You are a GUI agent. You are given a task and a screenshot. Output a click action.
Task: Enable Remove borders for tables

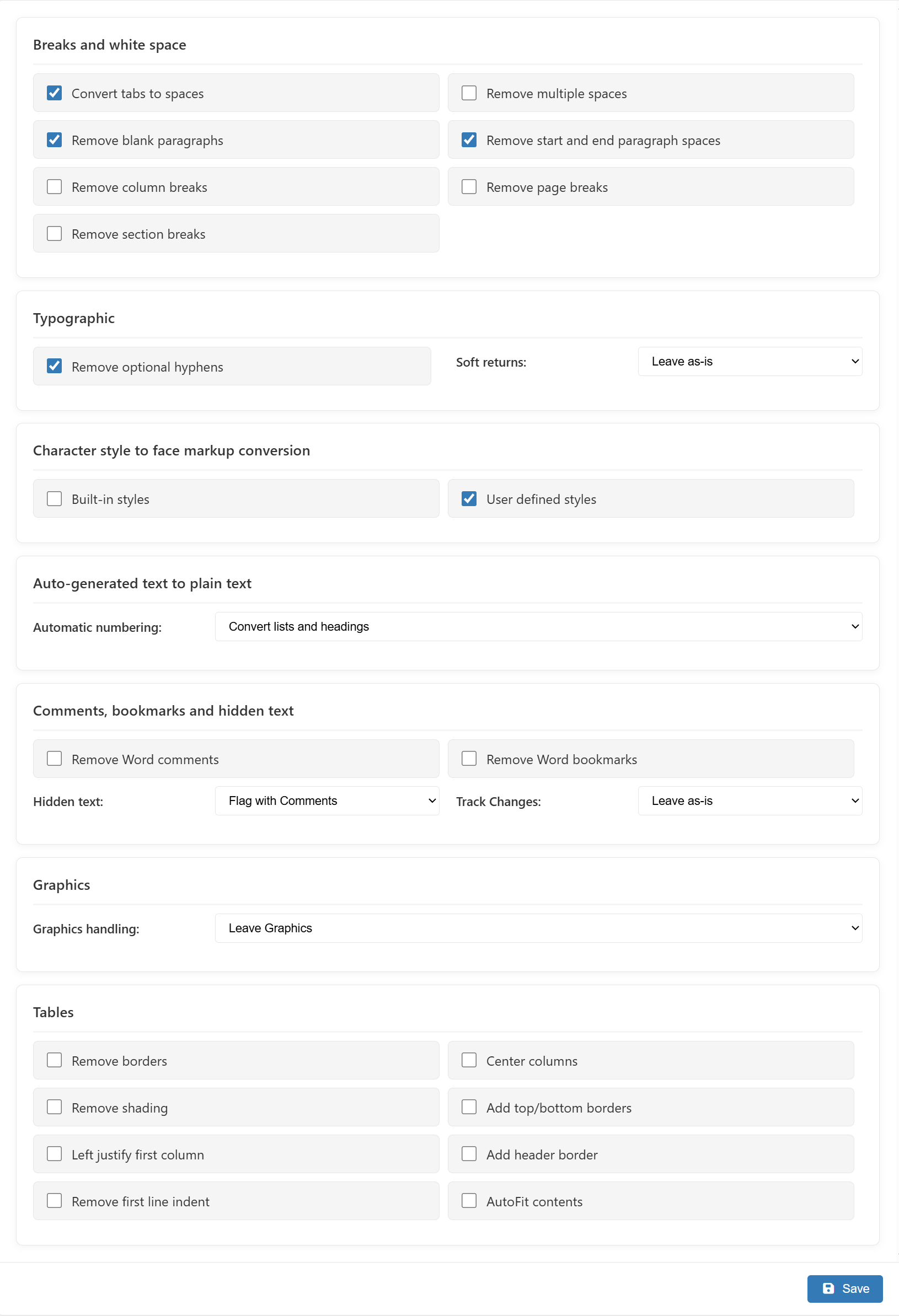55,1060
